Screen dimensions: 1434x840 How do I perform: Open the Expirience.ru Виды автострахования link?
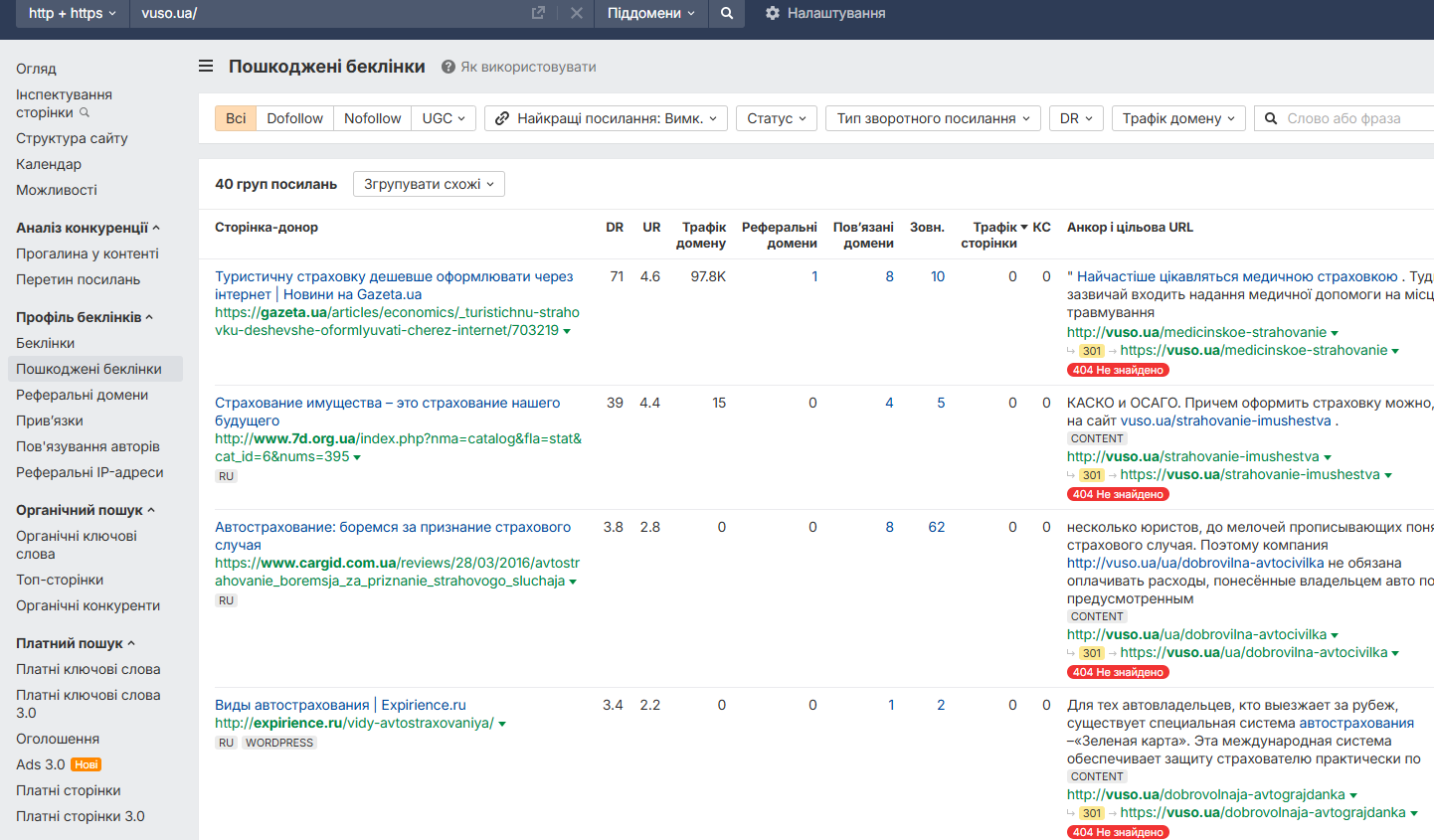click(x=291, y=705)
